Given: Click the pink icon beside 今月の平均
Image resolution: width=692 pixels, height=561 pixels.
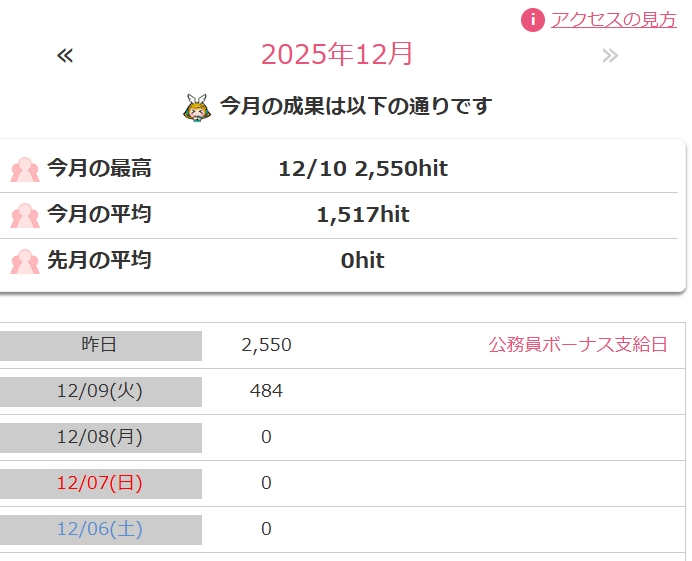Looking at the screenshot, I should [x=25, y=215].
